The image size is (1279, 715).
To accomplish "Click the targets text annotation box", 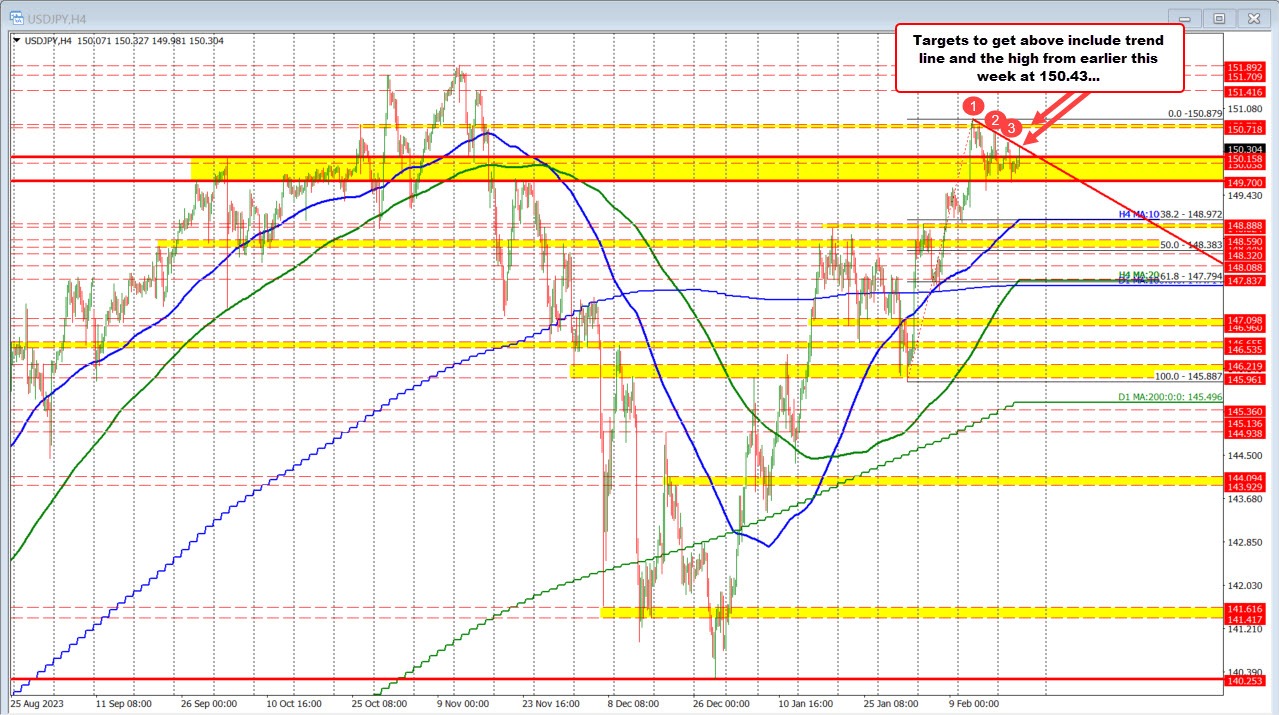I will click(x=1040, y=58).
